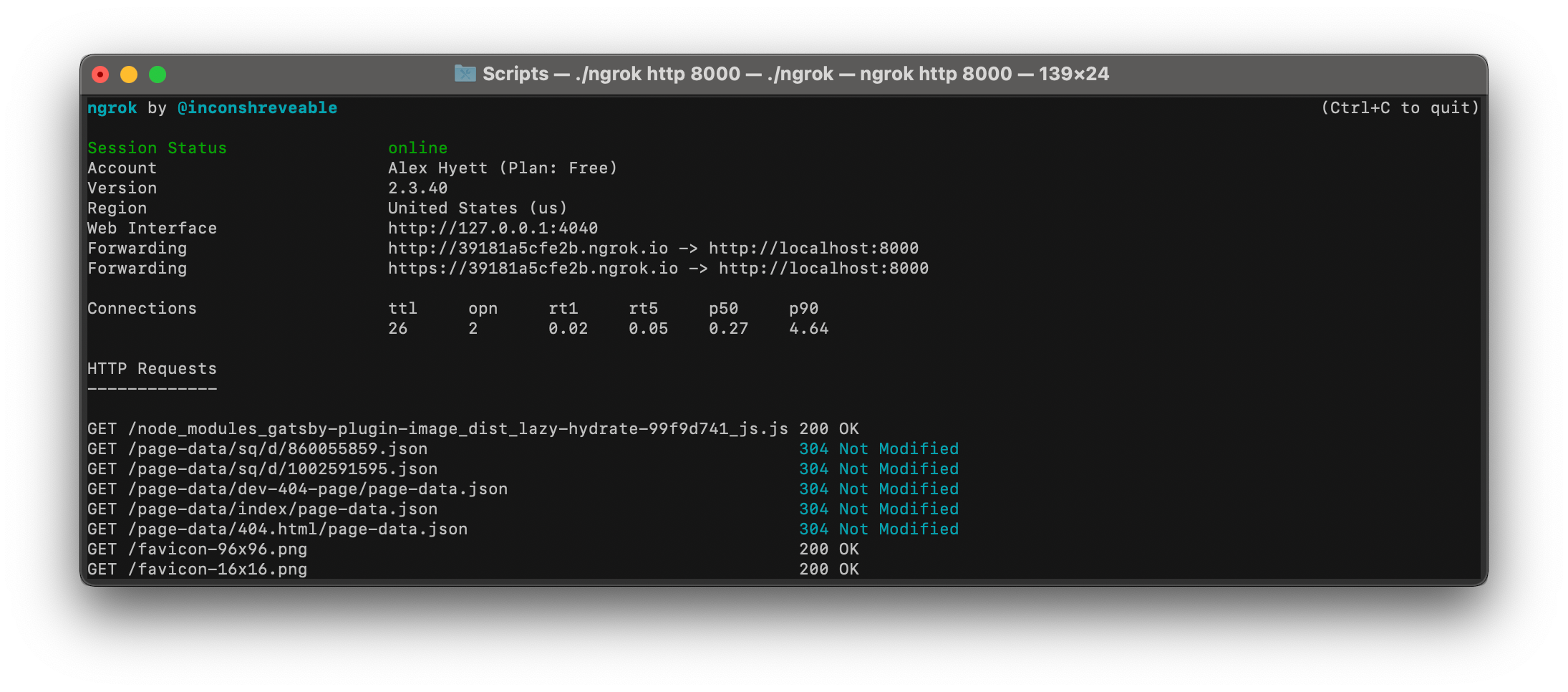The height and width of the screenshot is (692, 1568).
Task: Click the opn value '2'
Action: 473,329
